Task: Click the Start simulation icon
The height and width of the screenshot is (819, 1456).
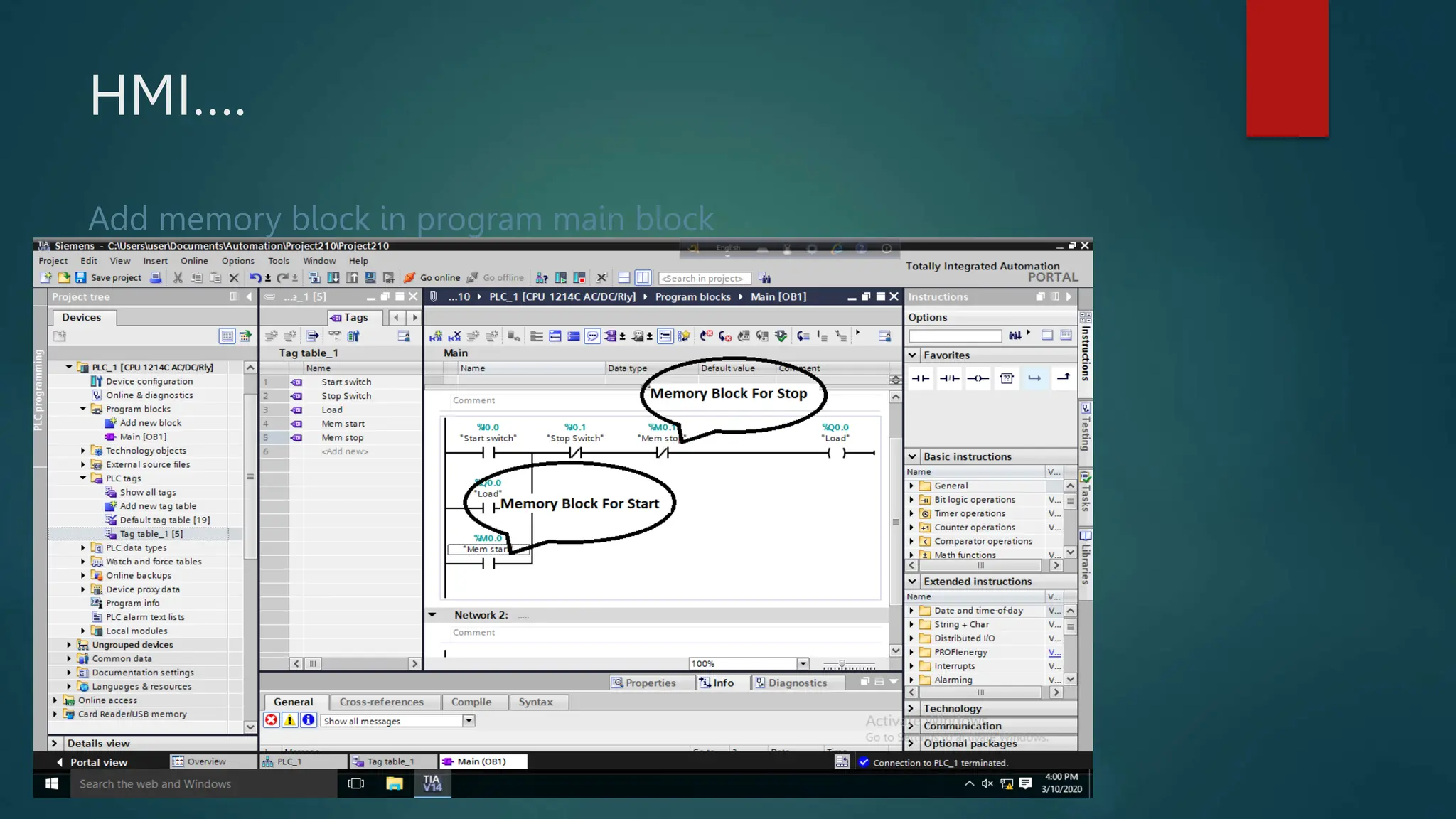Action: click(370, 278)
